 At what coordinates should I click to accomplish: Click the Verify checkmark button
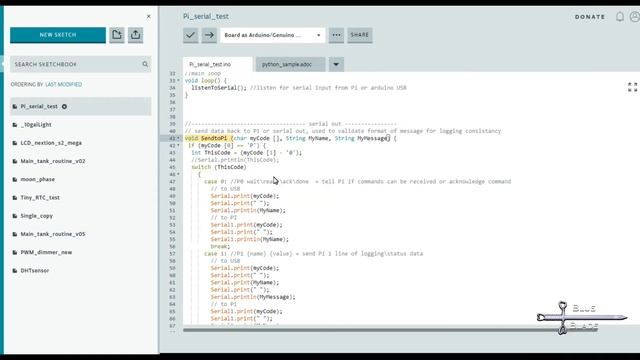pyautogui.click(x=191, y=35)
